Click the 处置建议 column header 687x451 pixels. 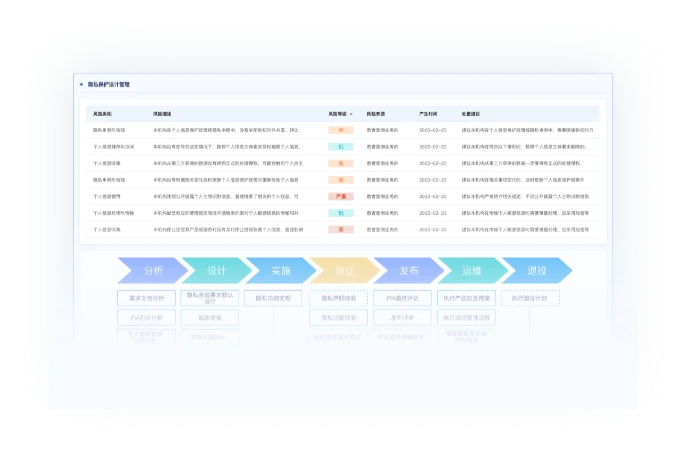tap(471, 114)
